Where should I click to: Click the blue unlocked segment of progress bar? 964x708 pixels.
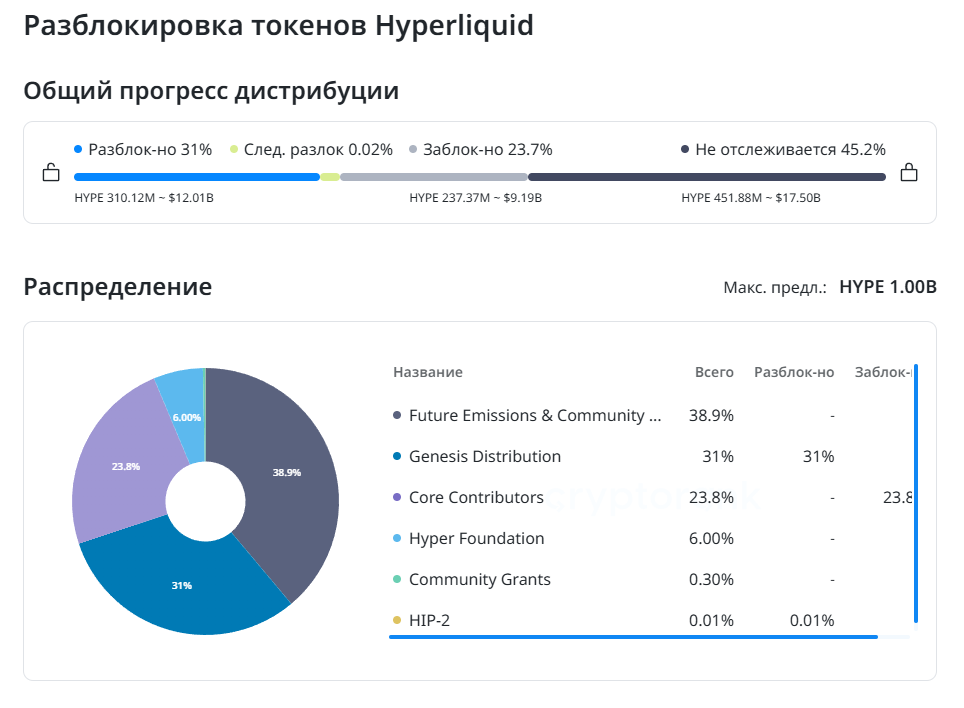point(196,177)
